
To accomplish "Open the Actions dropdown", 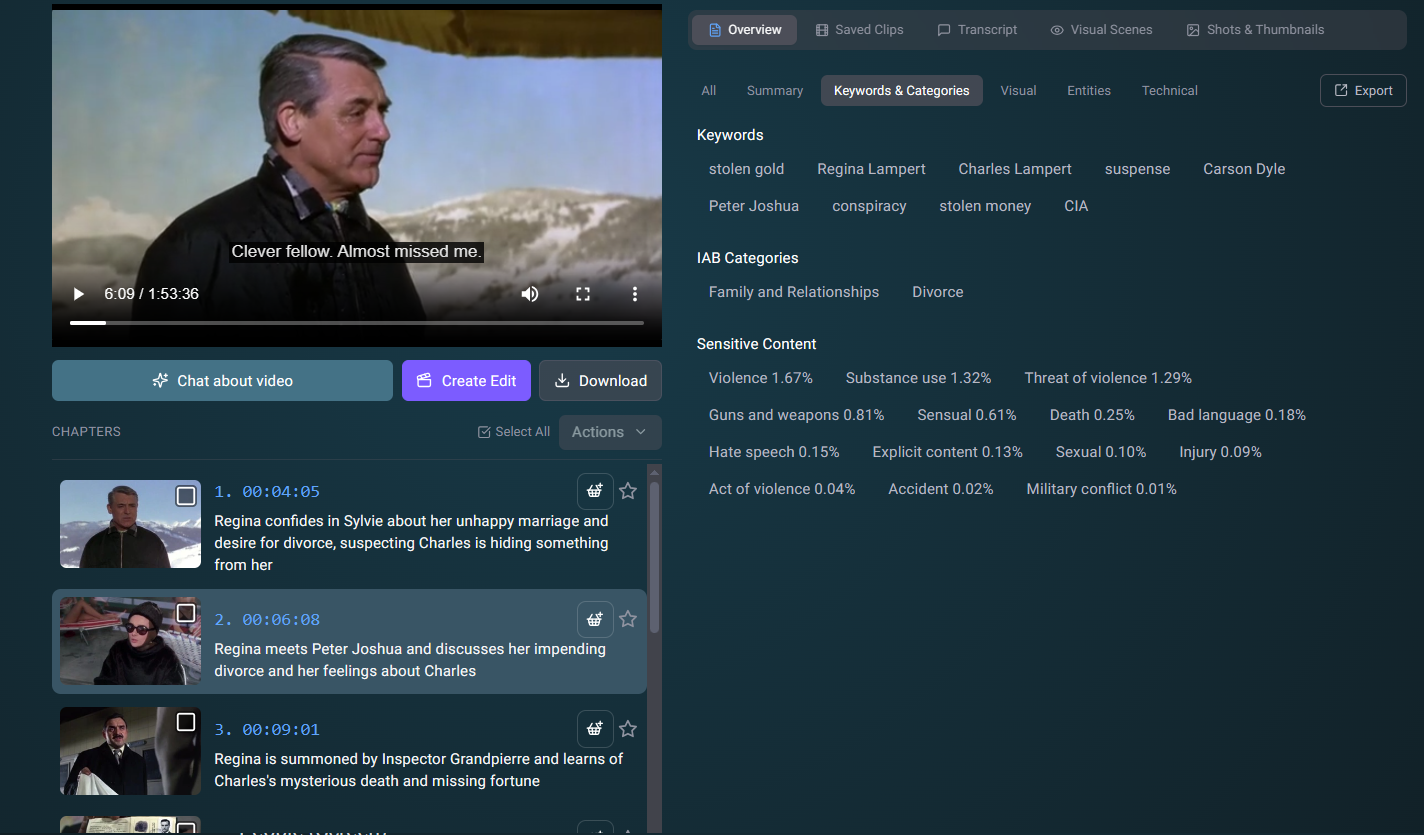I will coord(610,432).
